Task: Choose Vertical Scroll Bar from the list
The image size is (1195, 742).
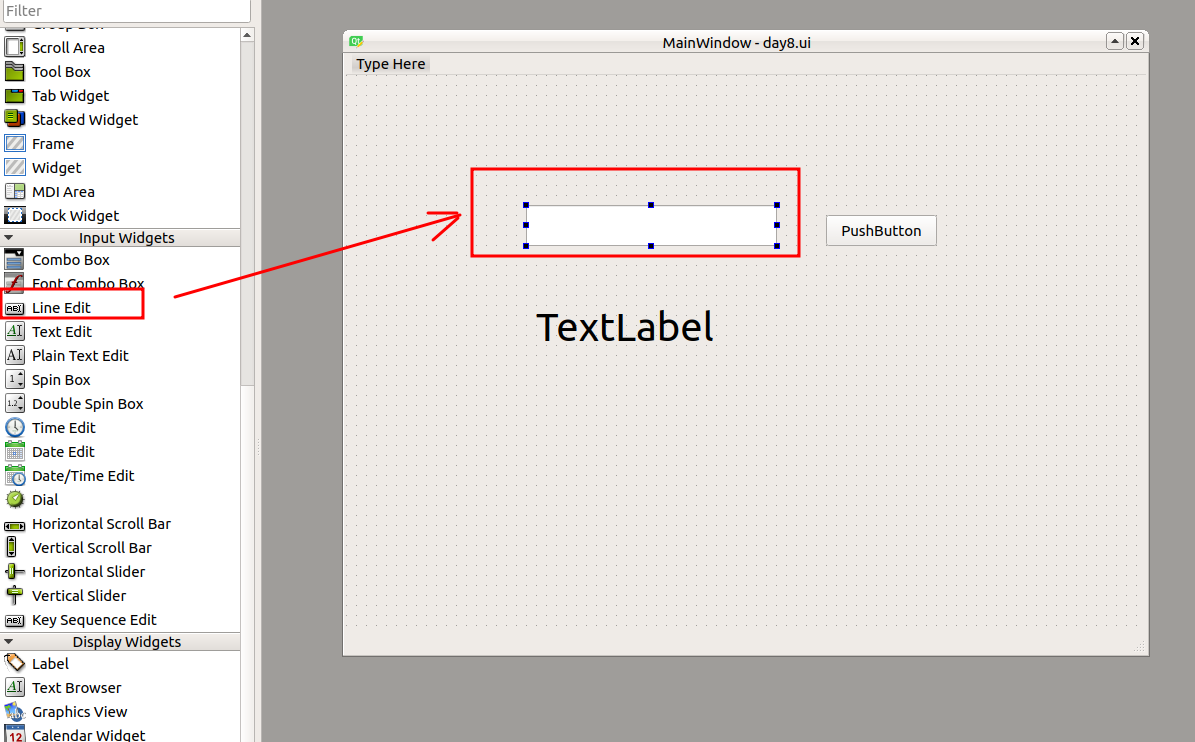Action: pos(91,548)
